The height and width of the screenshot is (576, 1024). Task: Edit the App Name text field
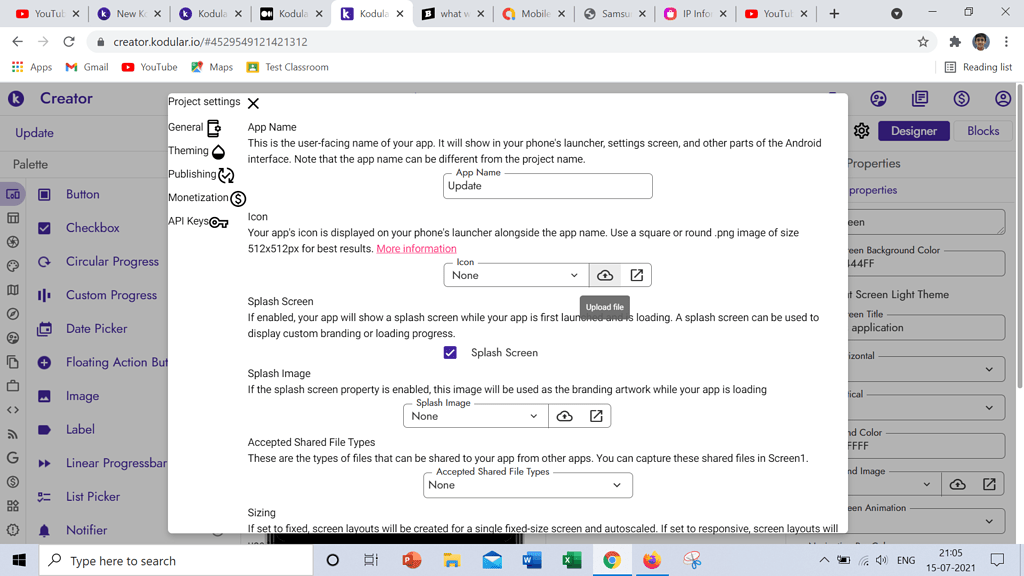coord(547,186)
